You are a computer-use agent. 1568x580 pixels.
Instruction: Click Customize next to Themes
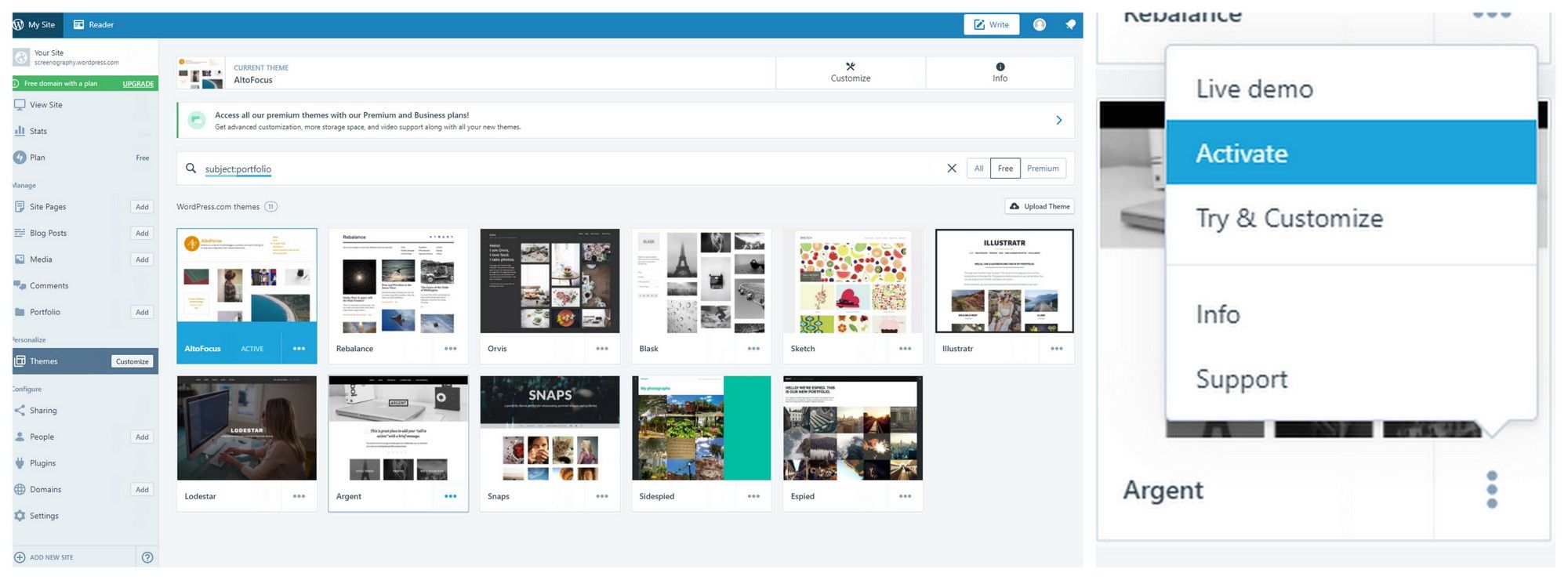(132, 361)
